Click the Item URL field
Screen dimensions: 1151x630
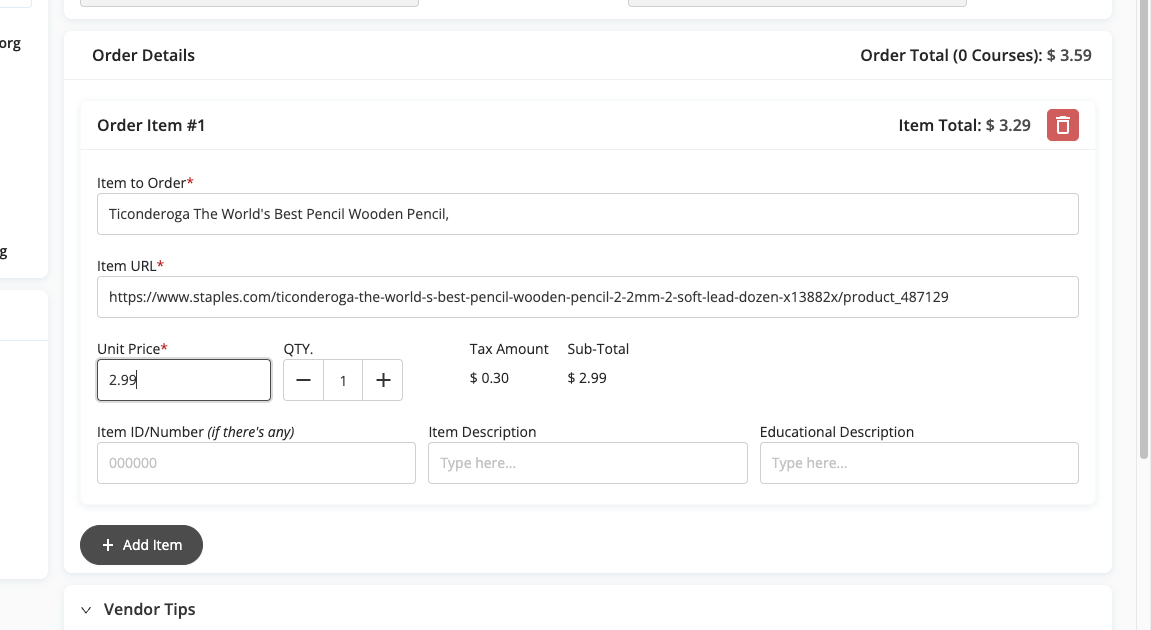click(587, 297)
